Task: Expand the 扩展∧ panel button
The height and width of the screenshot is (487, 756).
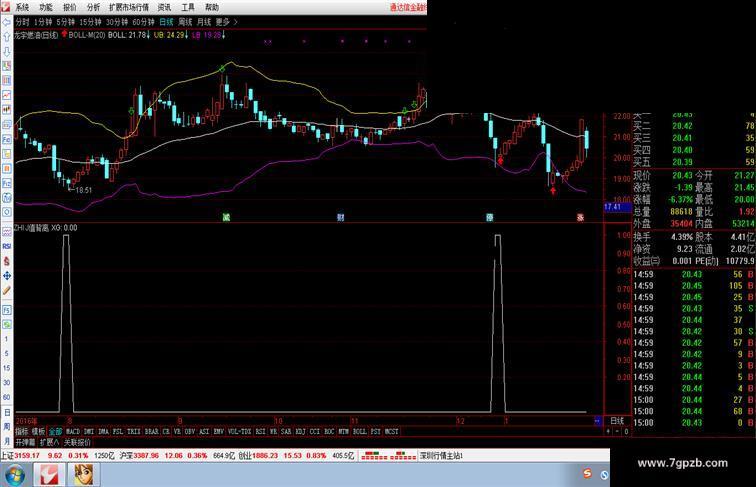Action: 49,442
